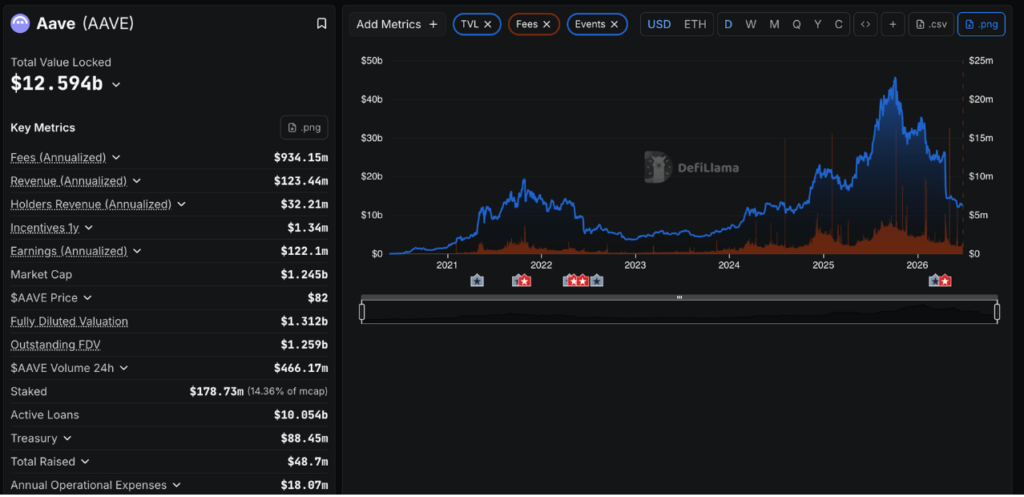Bookmark Aave with the bookmark icon
This screenshot has width=1024, height=497.
click(321, 24)
